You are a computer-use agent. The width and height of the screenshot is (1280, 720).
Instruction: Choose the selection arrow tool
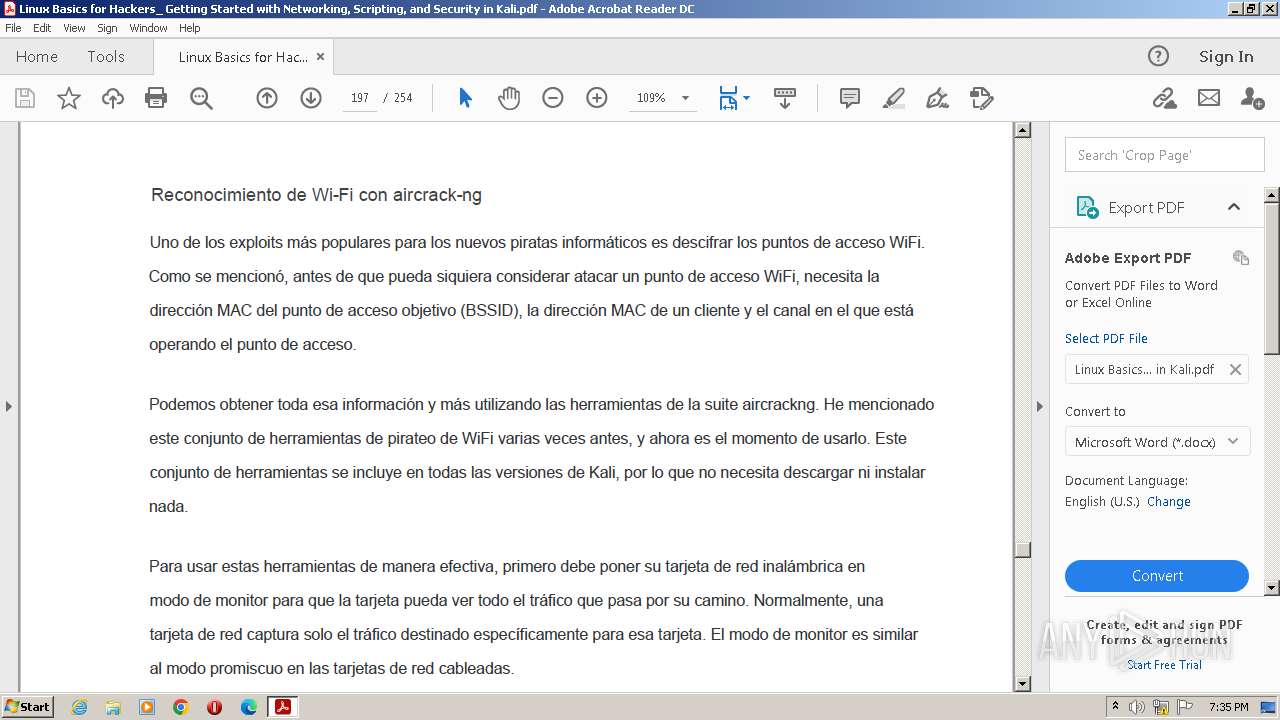pos(465,98)
